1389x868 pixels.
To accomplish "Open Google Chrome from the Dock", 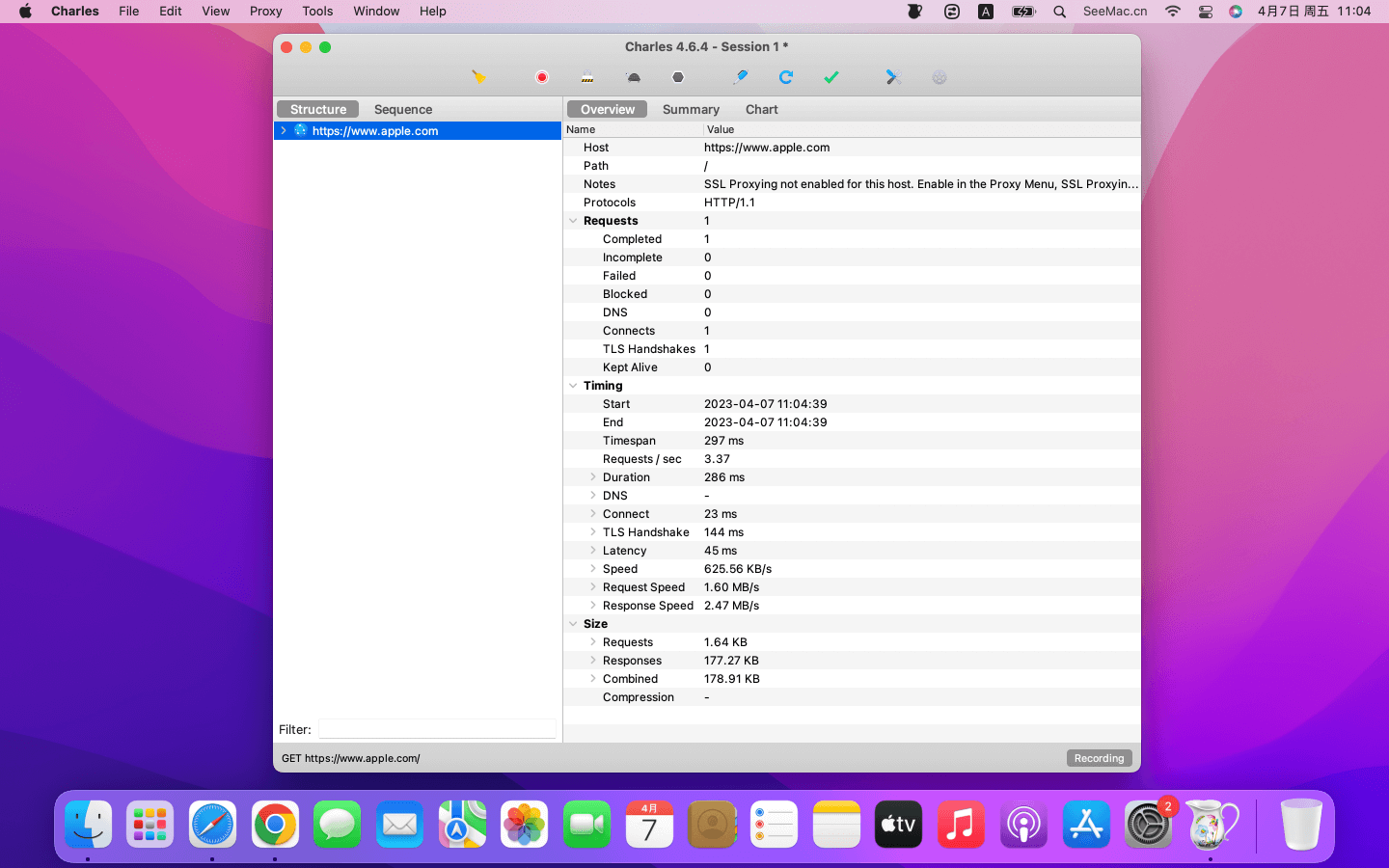I will tap(275, 825).
